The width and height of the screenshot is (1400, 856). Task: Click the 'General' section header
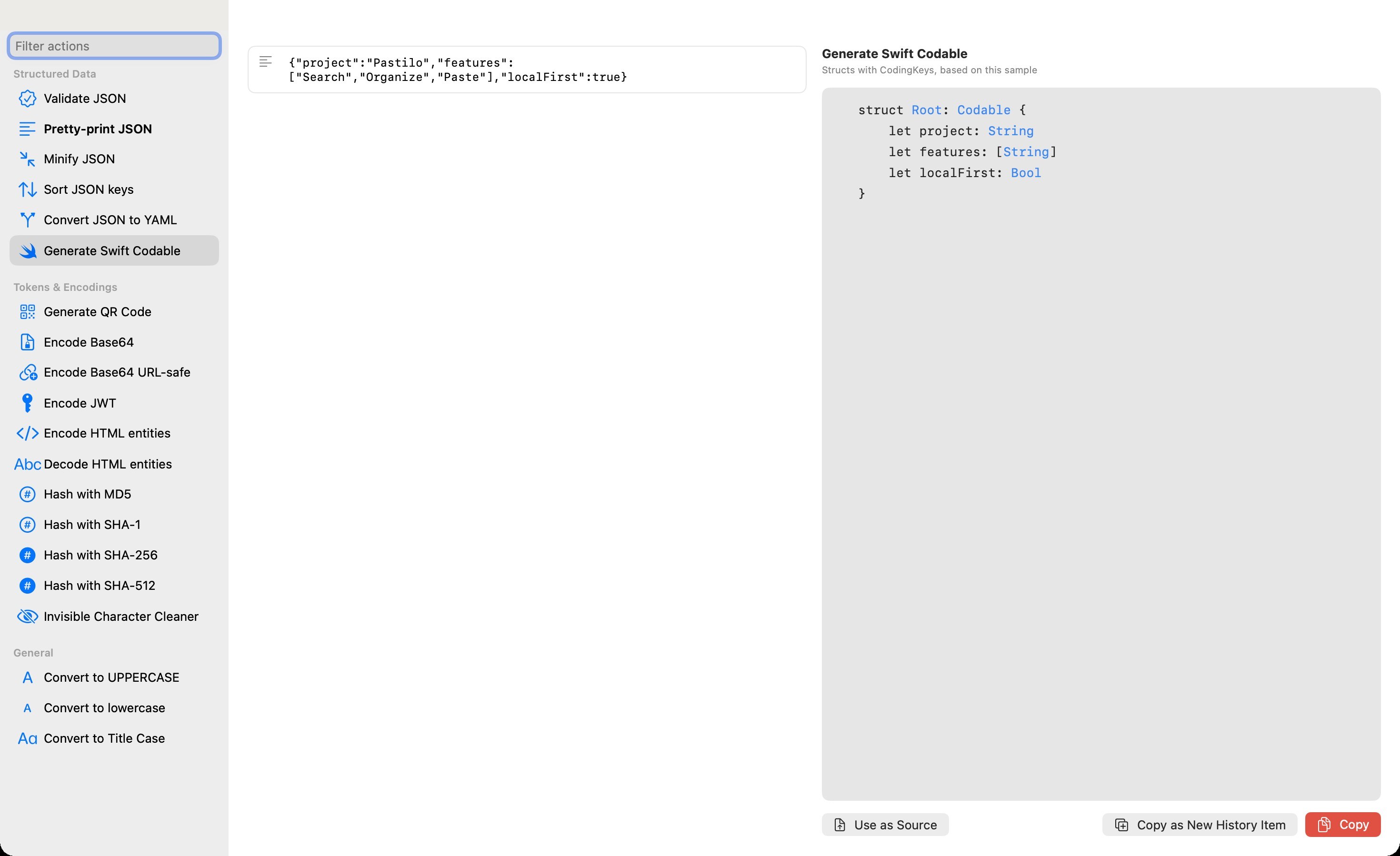point(33,653)
